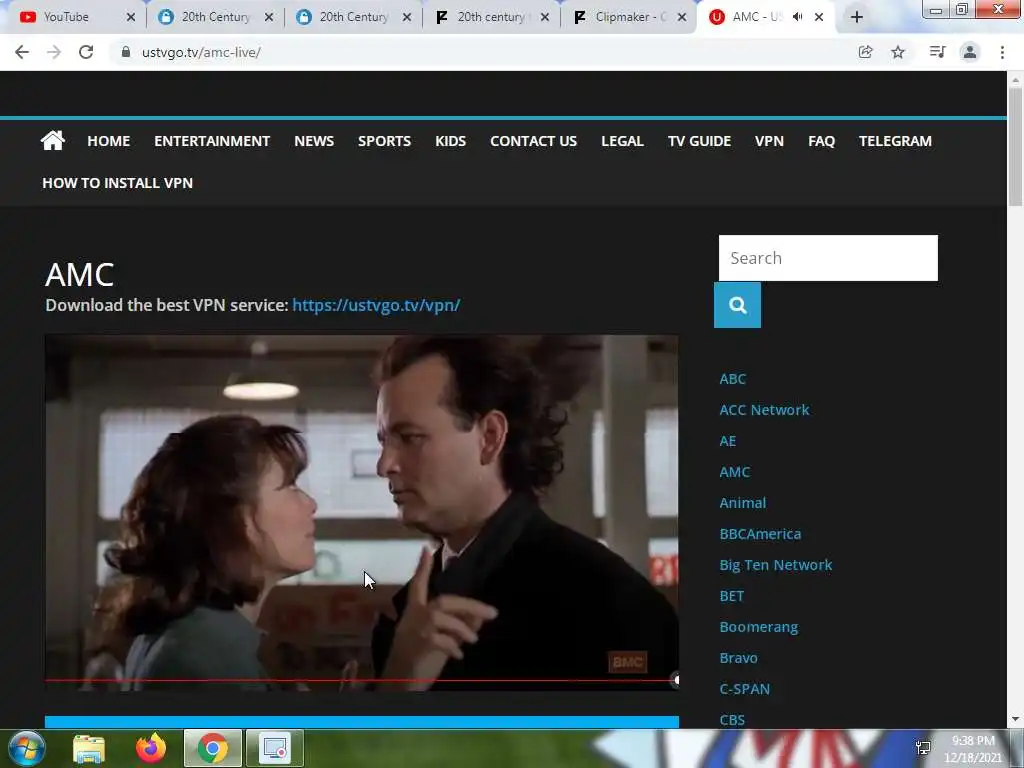Click the screen recorder taskbar icon
1024x768 pixels.
click(x=275, y=748)
